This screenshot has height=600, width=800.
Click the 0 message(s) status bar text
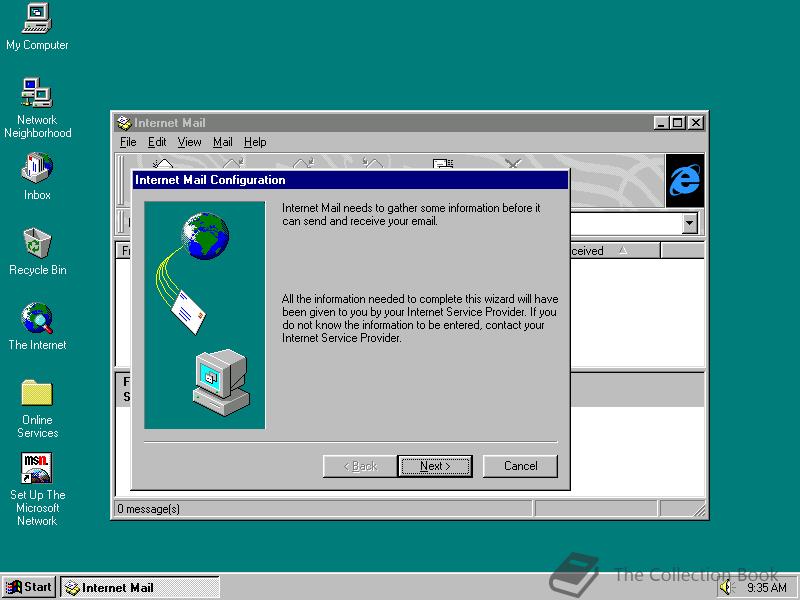tap(148, 509)
